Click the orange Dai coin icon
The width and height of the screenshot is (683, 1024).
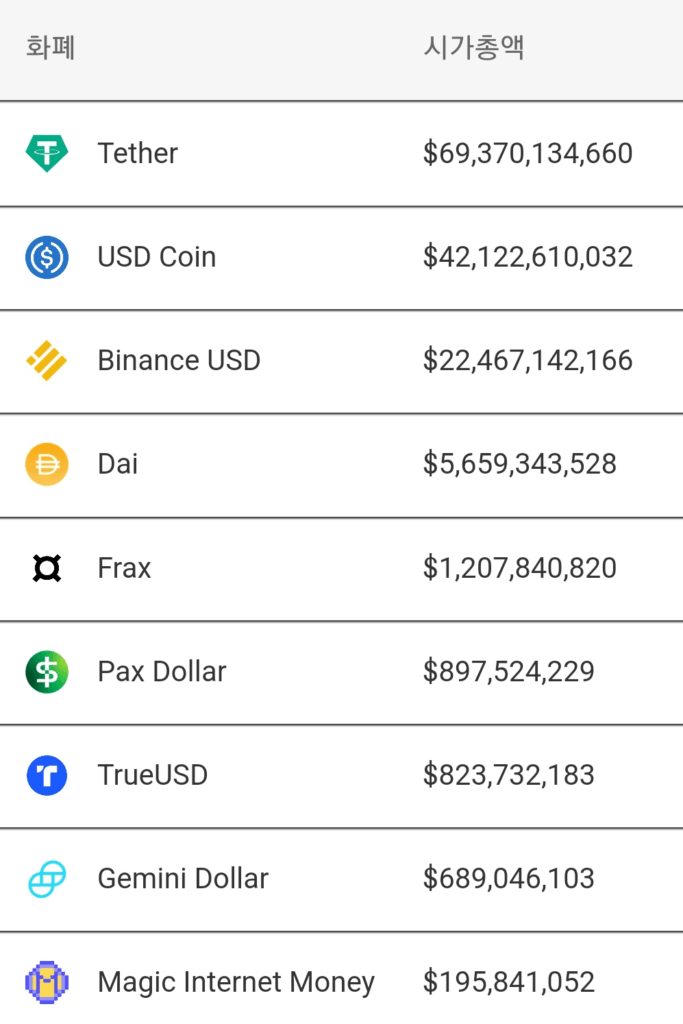(46, 464)
